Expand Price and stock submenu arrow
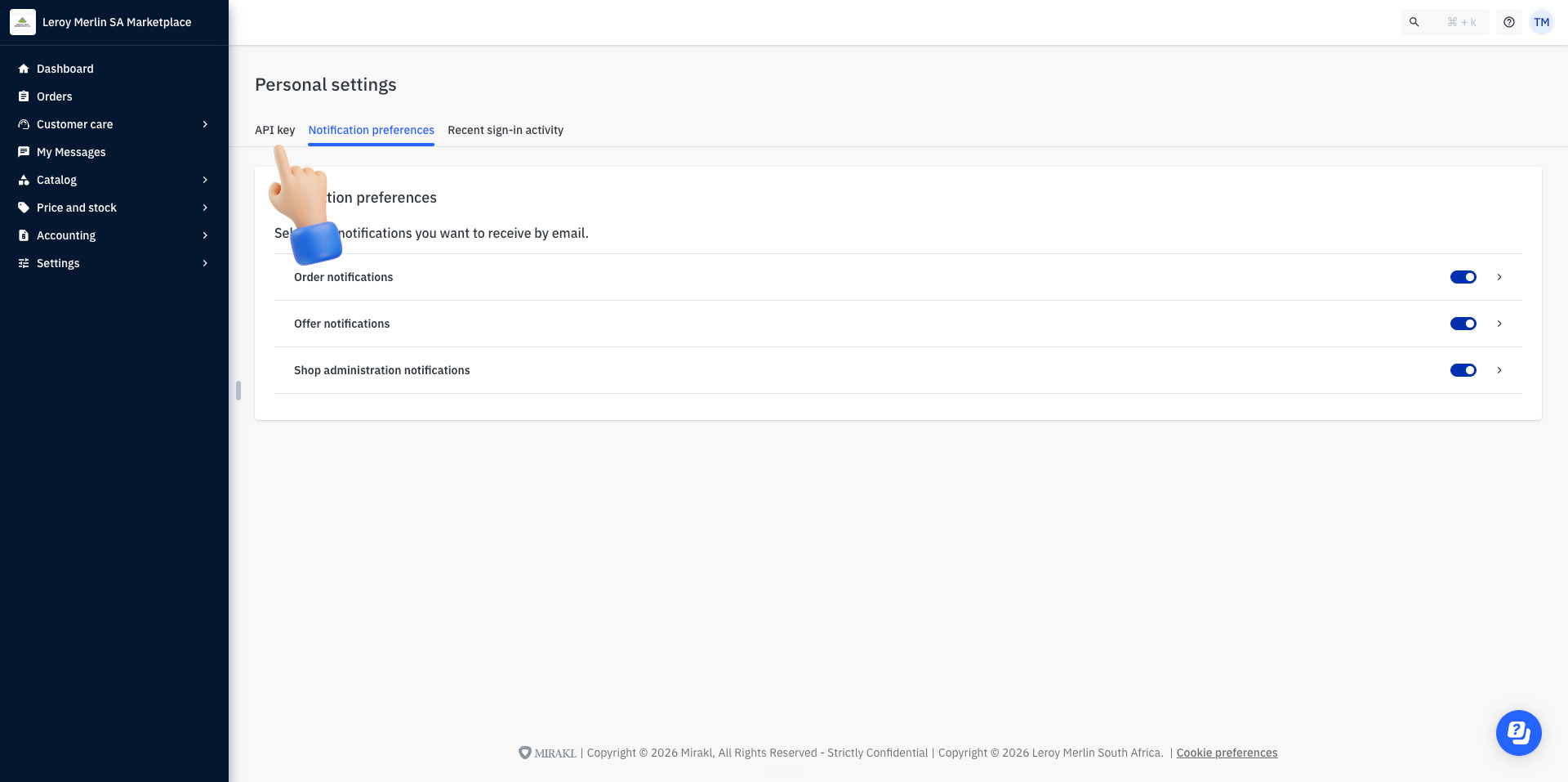This screenshot has width=1568, height=782. click(x=205, y=208)
